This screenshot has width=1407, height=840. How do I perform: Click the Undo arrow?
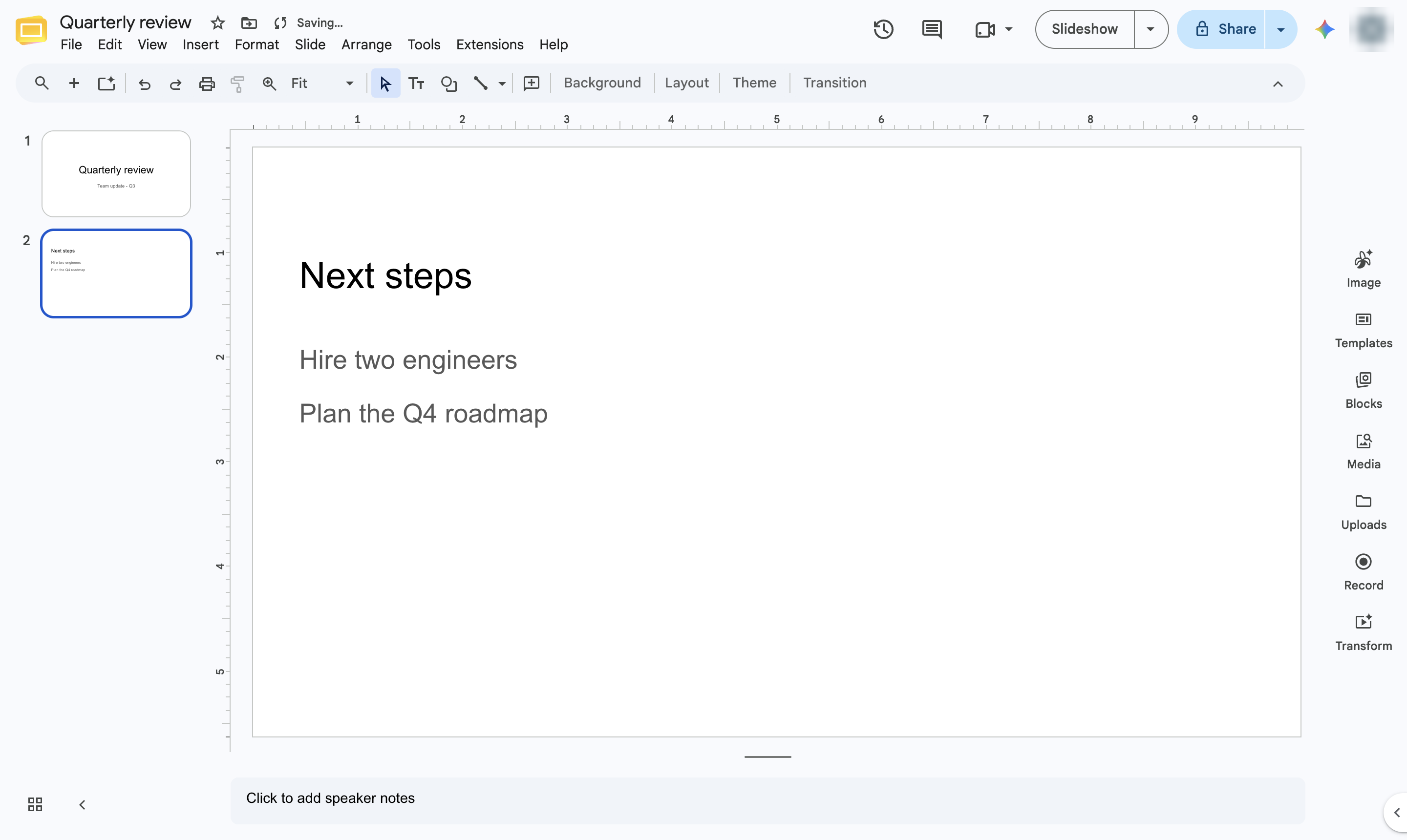tap(145, 84)
